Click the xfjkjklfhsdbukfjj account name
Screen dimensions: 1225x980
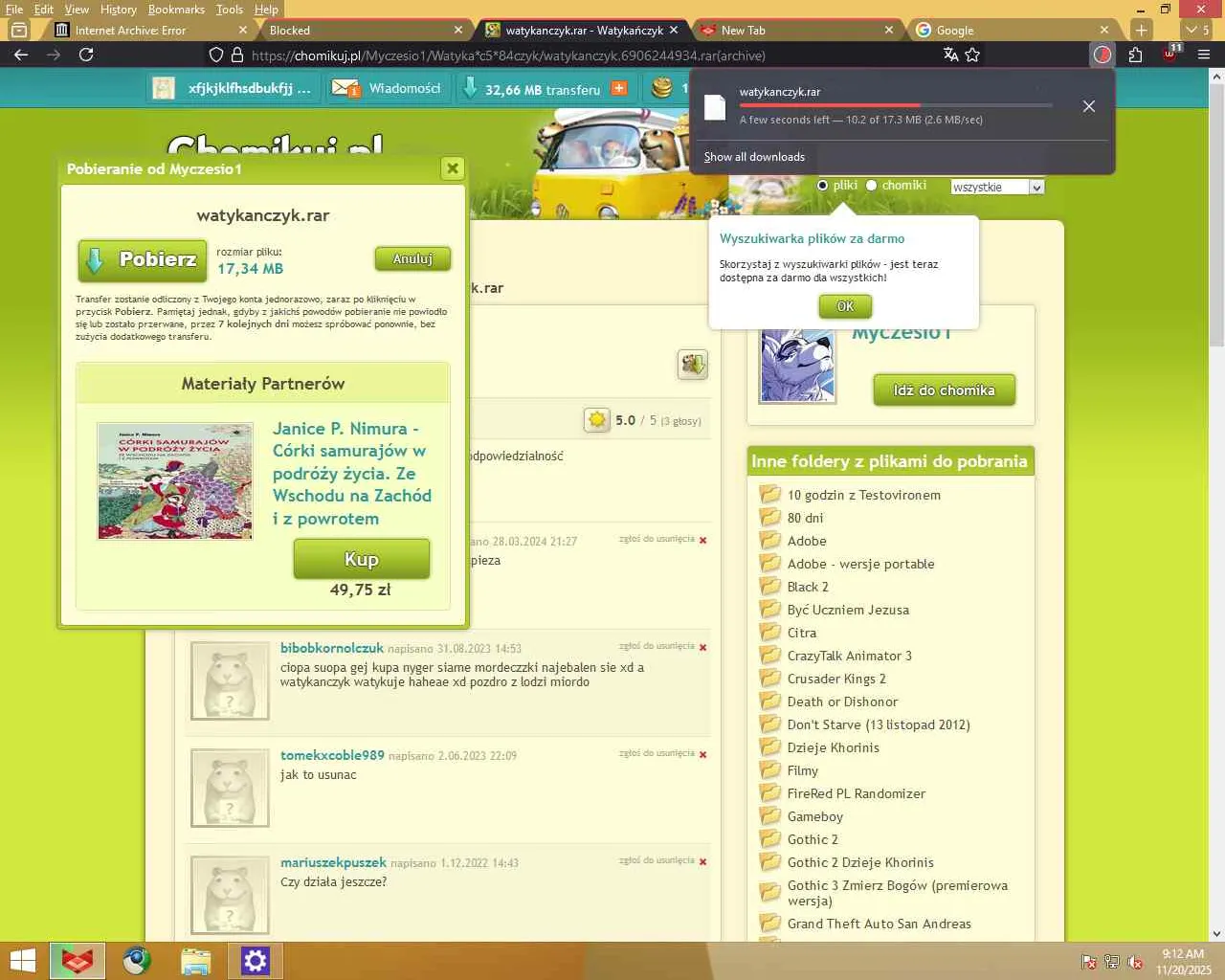[x=250, y=88]
